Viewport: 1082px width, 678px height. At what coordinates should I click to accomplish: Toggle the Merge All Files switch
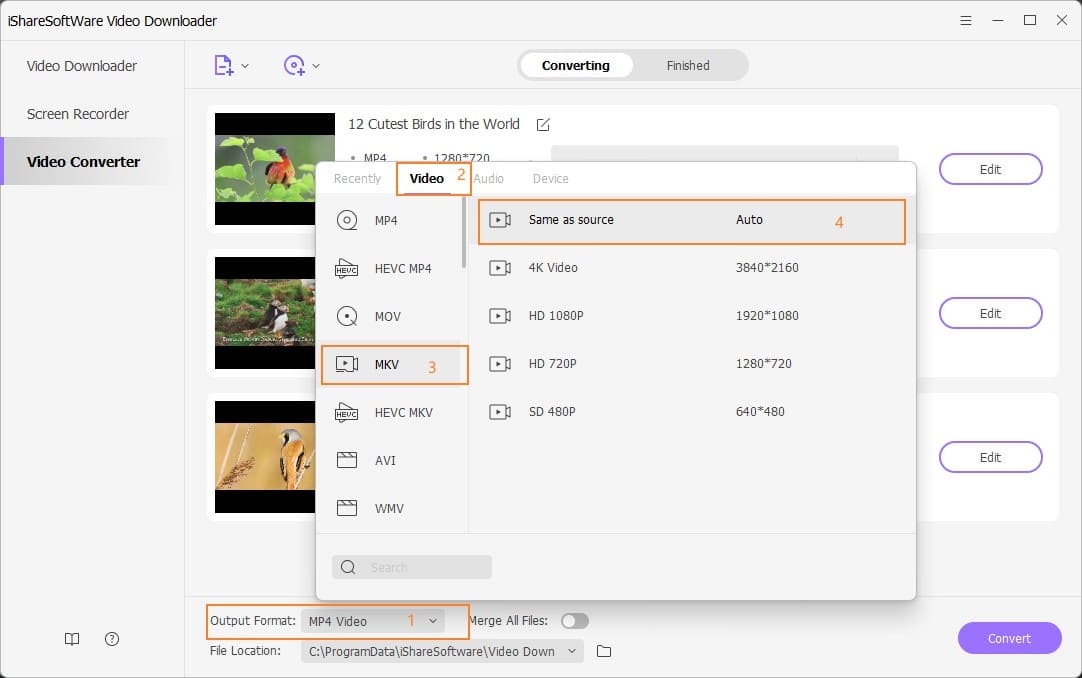(575, 620)
